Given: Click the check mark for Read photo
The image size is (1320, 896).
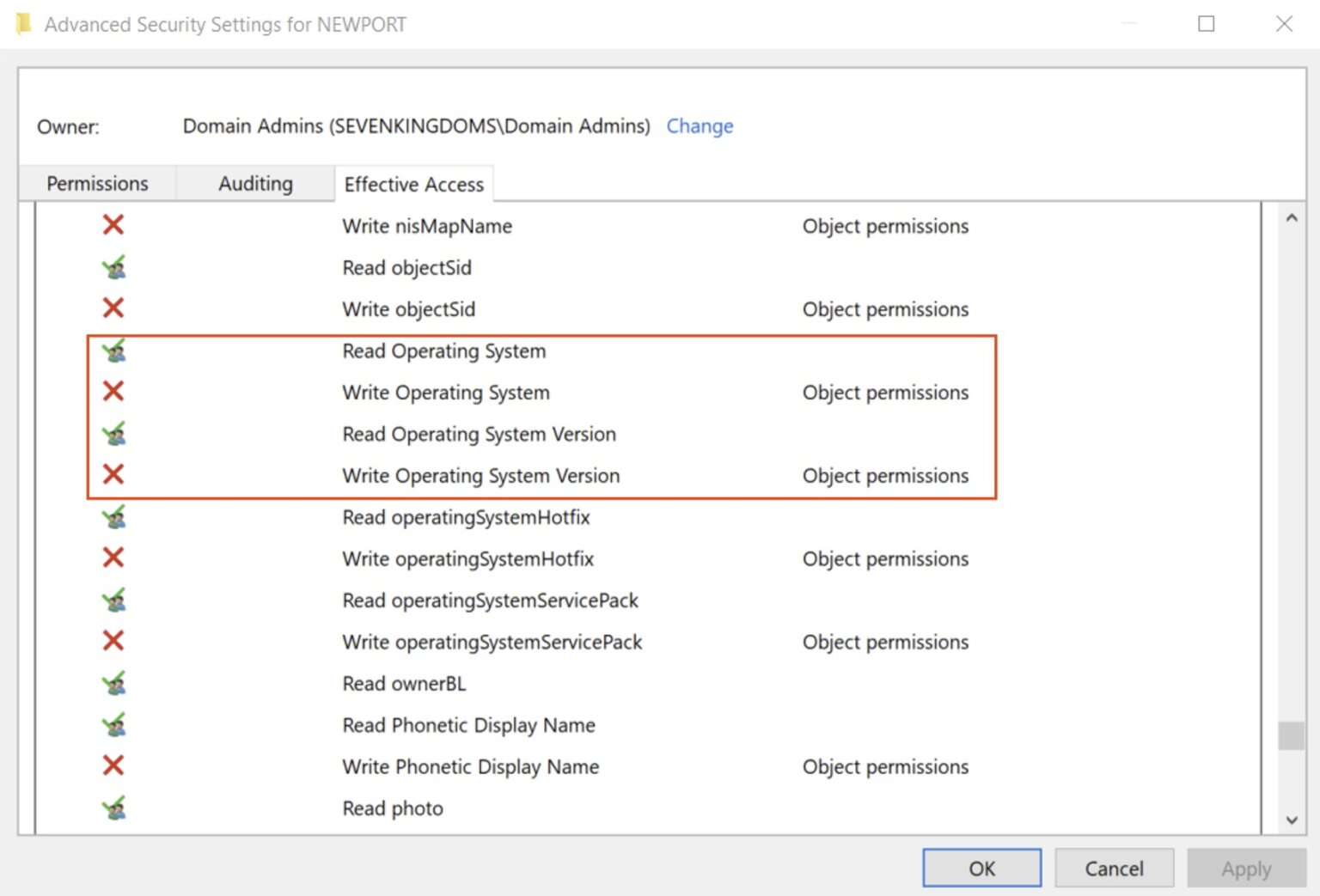Looking at the screenshot, I should tap(114, 808).
